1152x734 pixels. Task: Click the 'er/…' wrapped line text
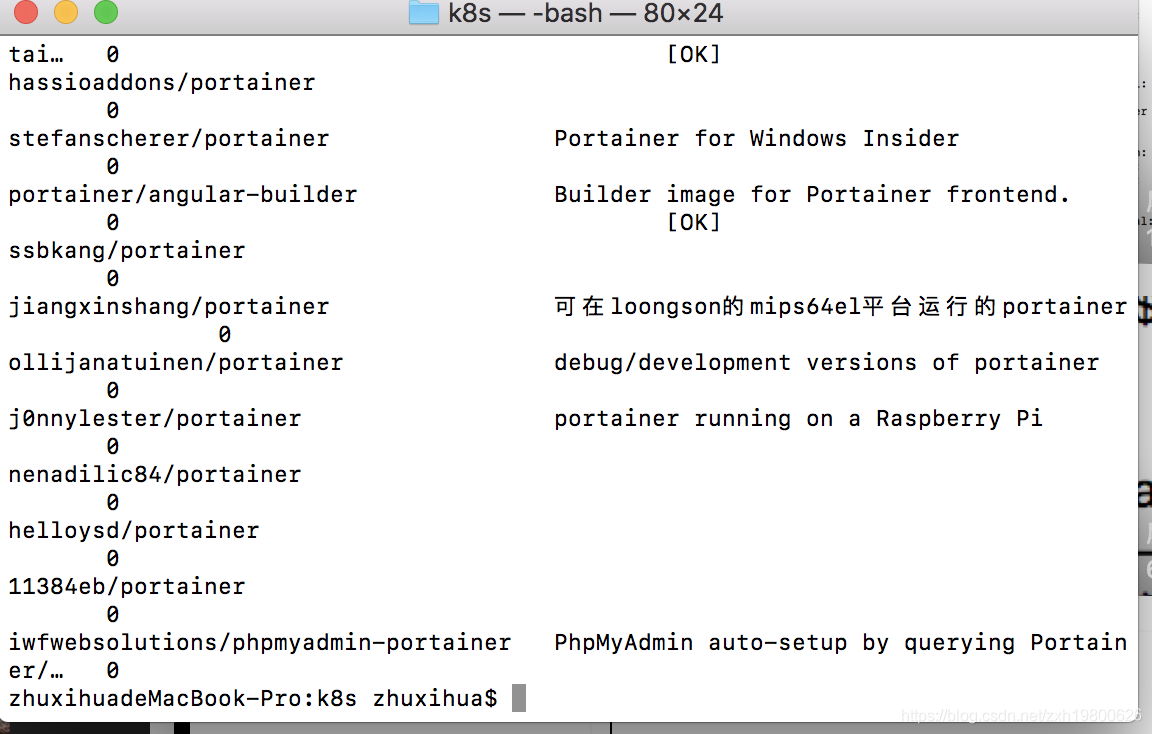(x=36, y=670)
